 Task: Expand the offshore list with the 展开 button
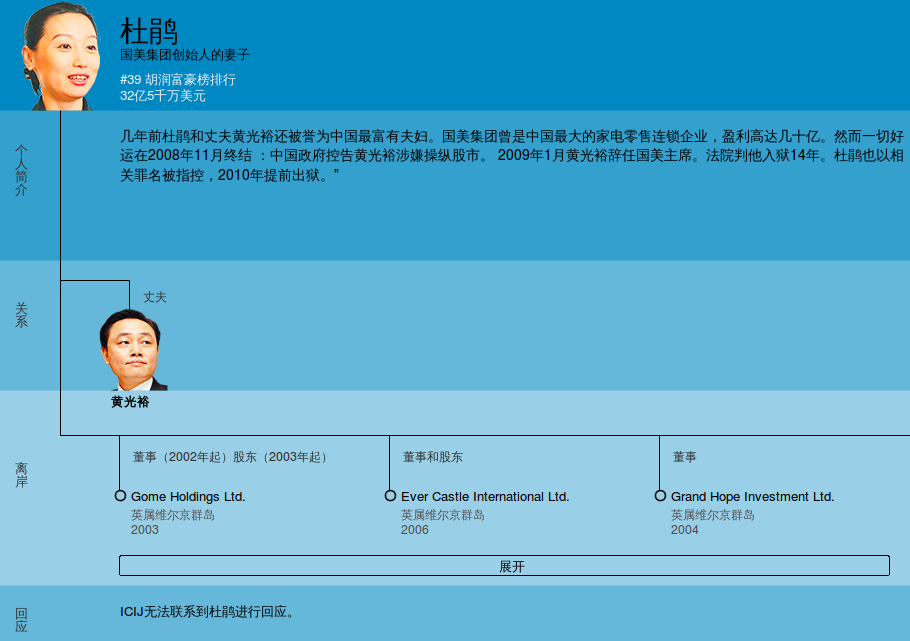504,566
